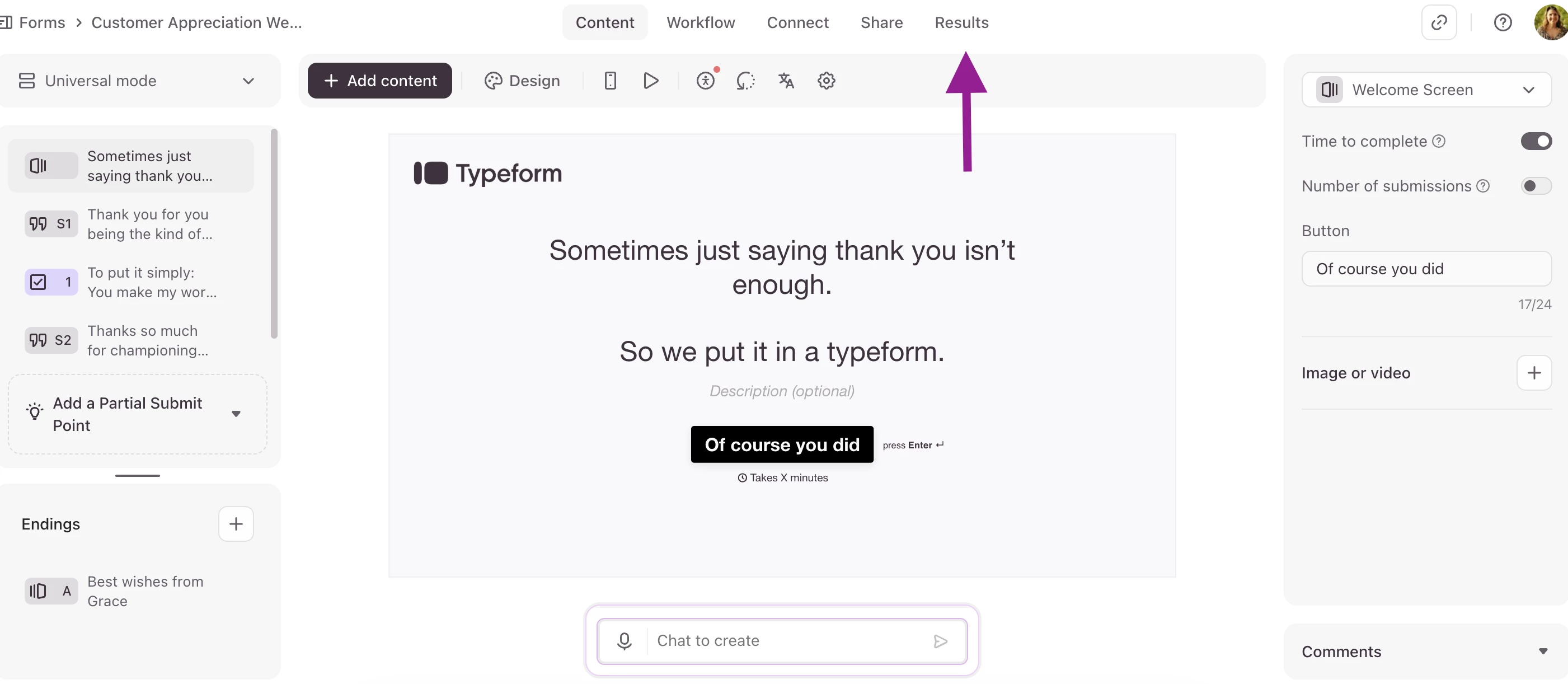Expand the Welcome Screen type dropdown
The image size is (1568, 684).
pos(1426,90)
